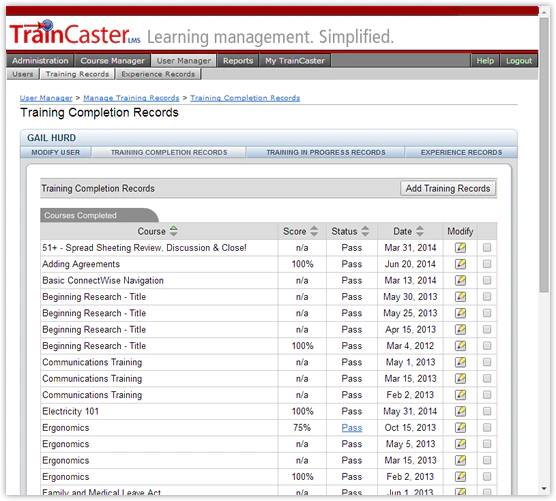Open the Reports menu tab
The image size is (556, 501).
(238, 61)
